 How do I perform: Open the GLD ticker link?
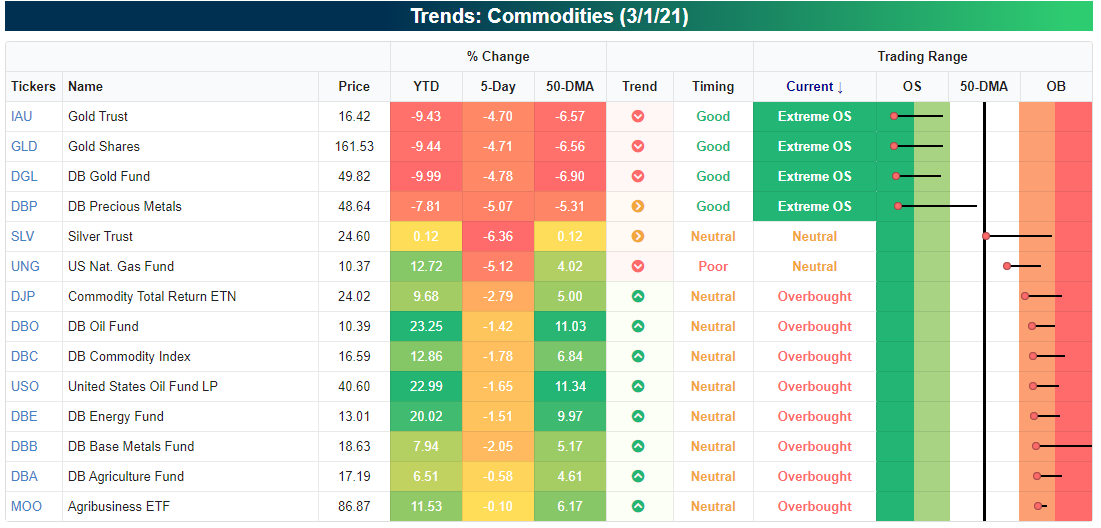tap(24, 146)
